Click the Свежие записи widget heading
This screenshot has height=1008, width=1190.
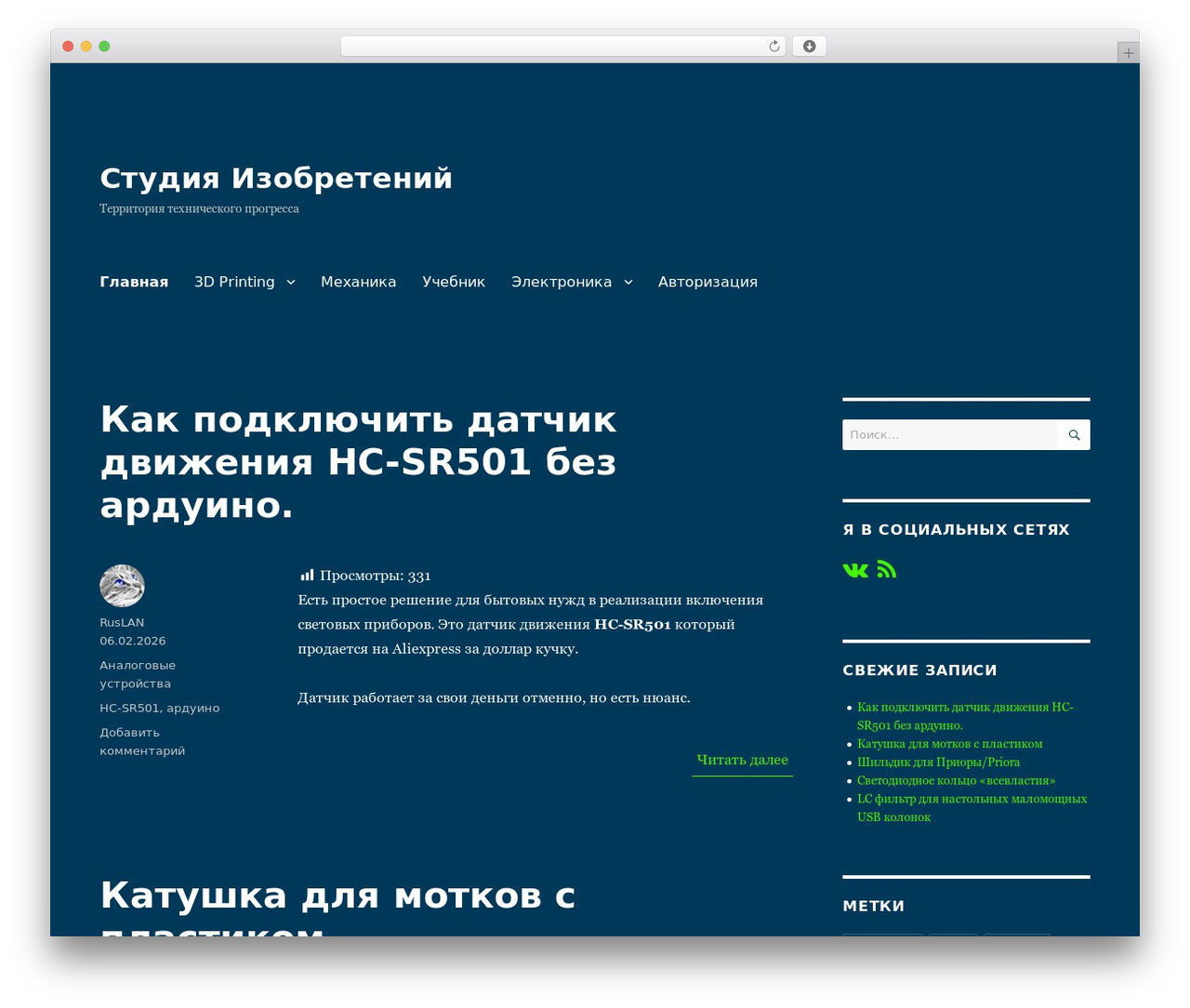(919, 670)
